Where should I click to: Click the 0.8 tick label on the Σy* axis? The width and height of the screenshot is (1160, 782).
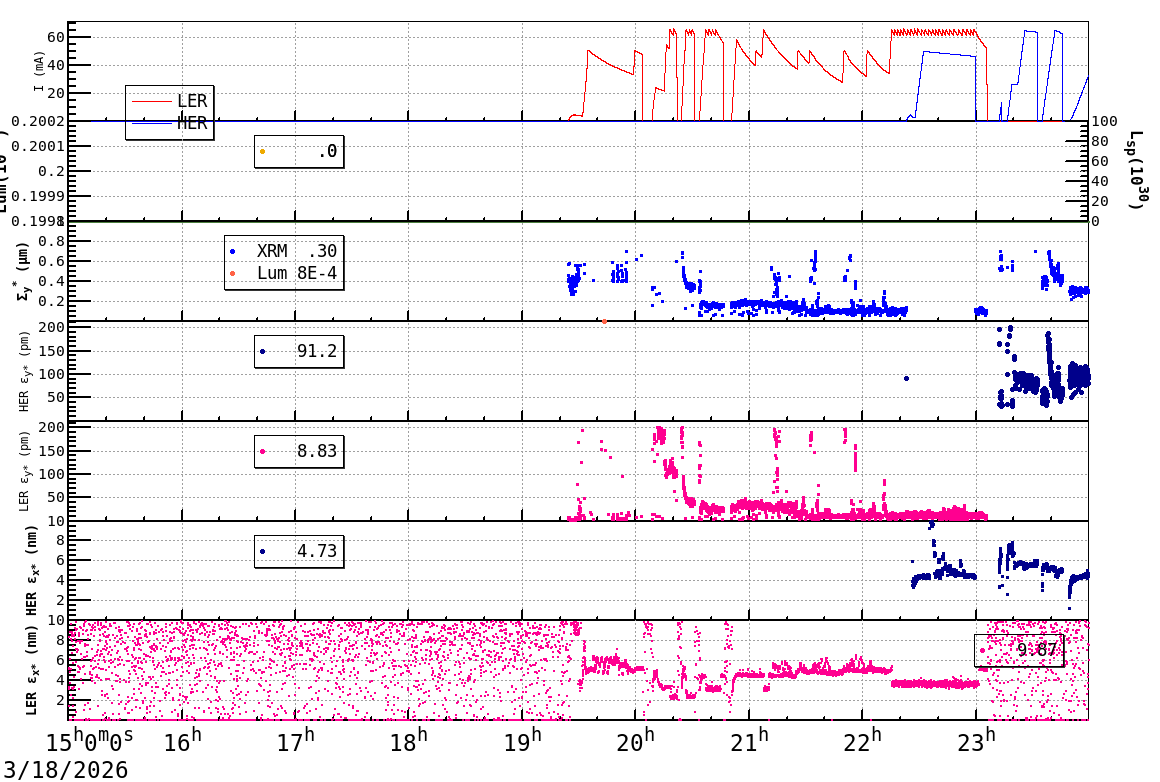56,241
